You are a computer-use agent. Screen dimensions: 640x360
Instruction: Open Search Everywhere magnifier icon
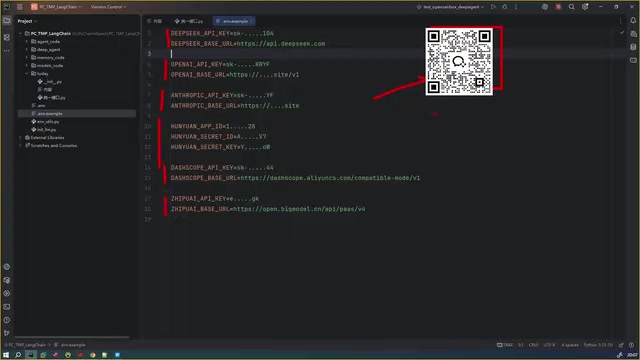[x=572, y=7]
